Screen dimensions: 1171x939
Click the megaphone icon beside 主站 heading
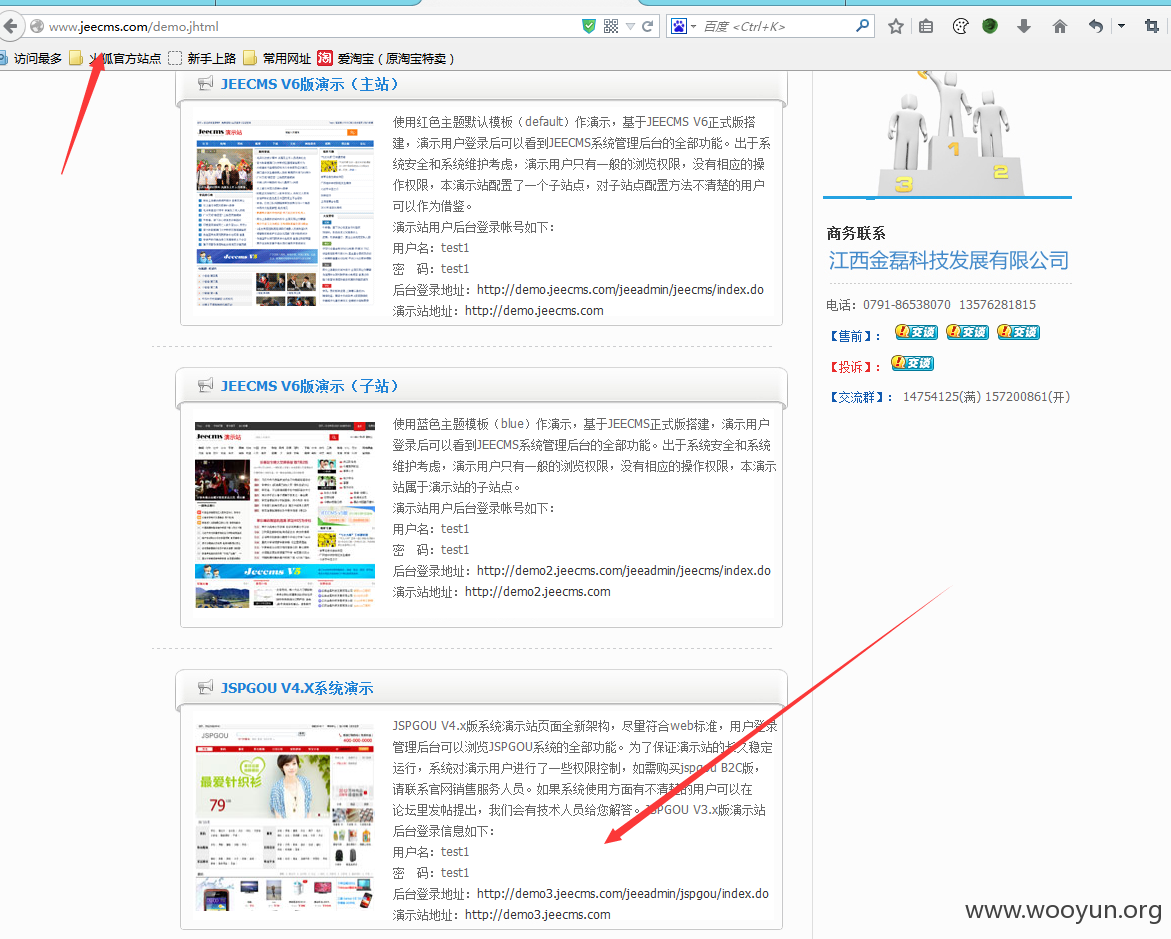click(x=205, y=84)
